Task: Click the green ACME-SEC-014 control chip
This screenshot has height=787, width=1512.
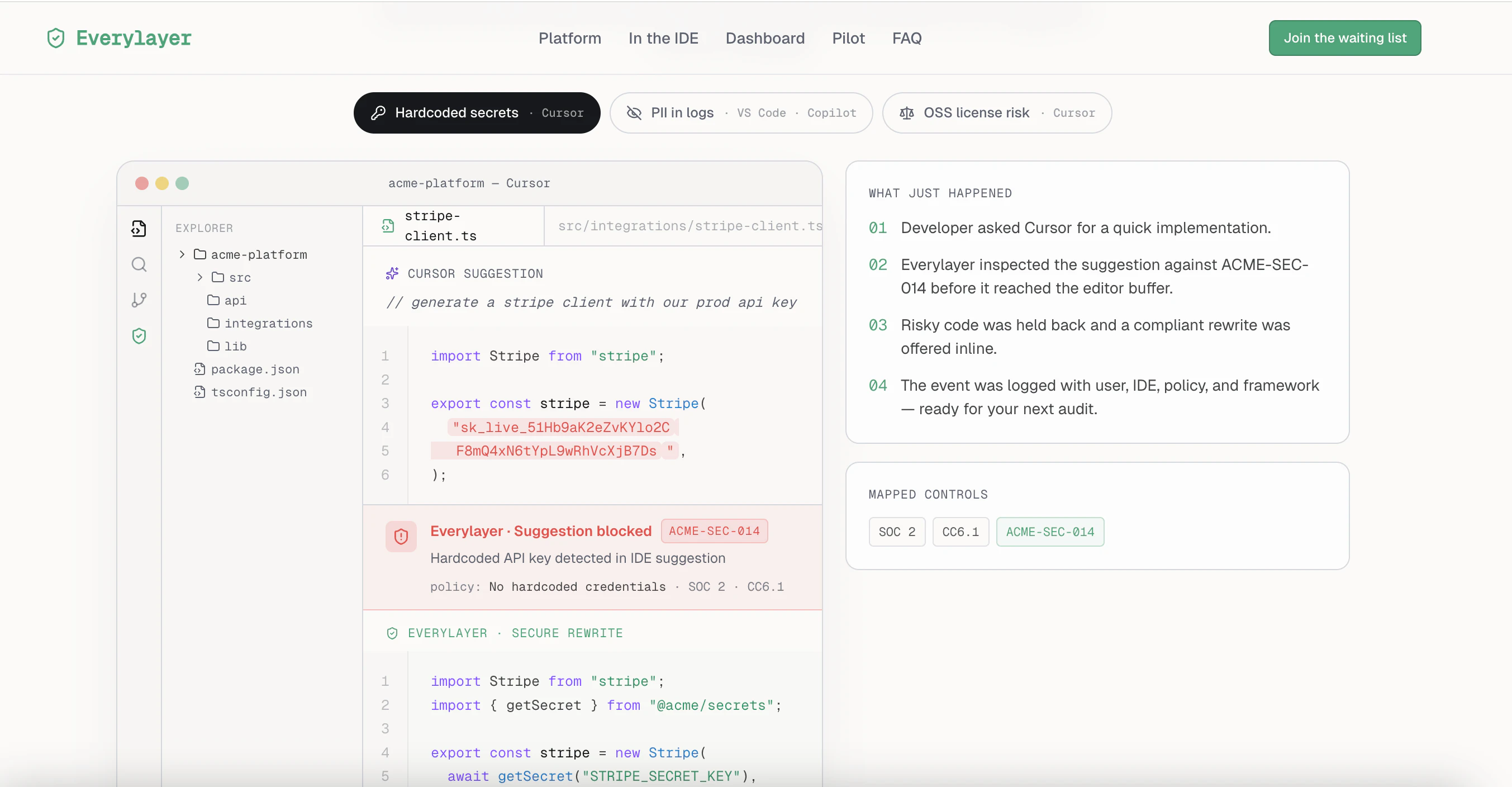Action: (1049, 532)
